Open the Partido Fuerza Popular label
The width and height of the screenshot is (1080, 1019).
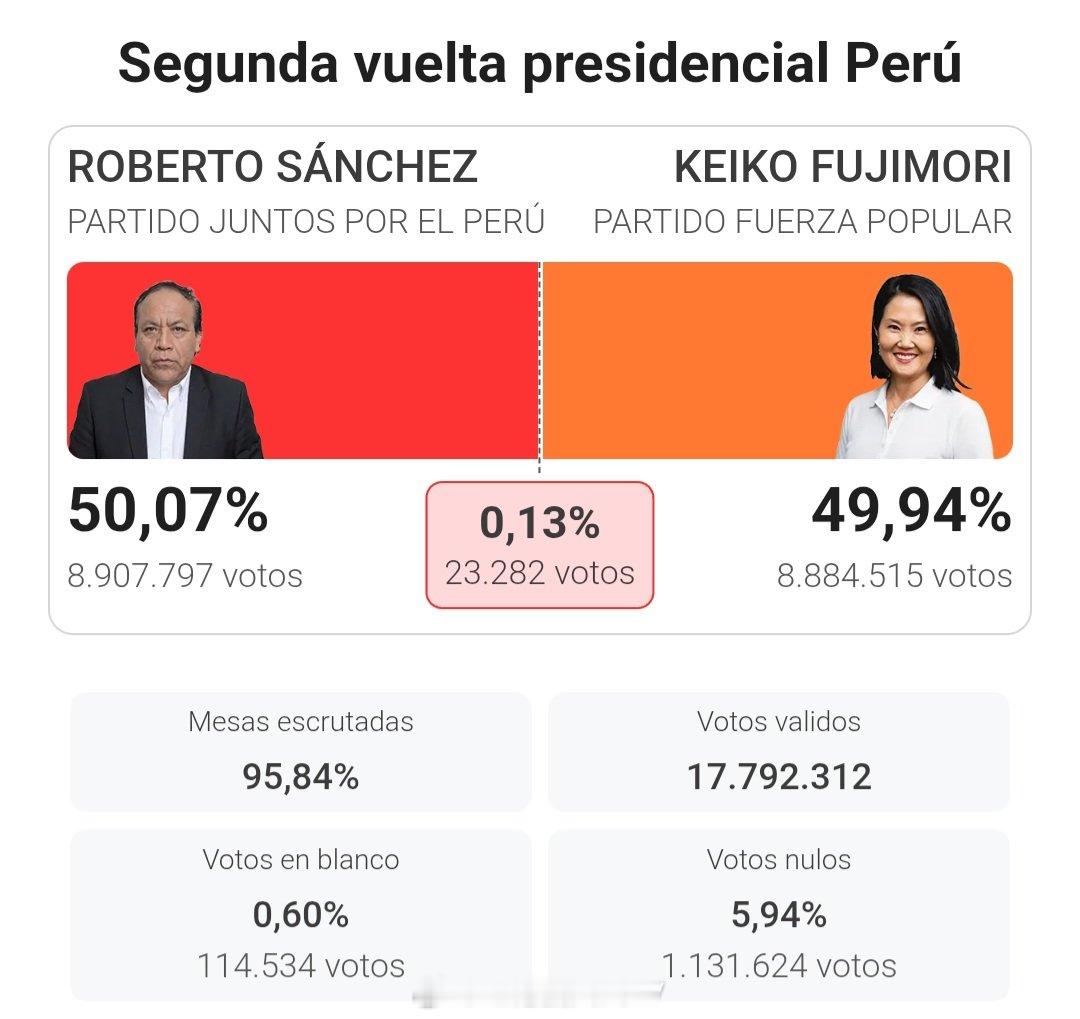802,222
